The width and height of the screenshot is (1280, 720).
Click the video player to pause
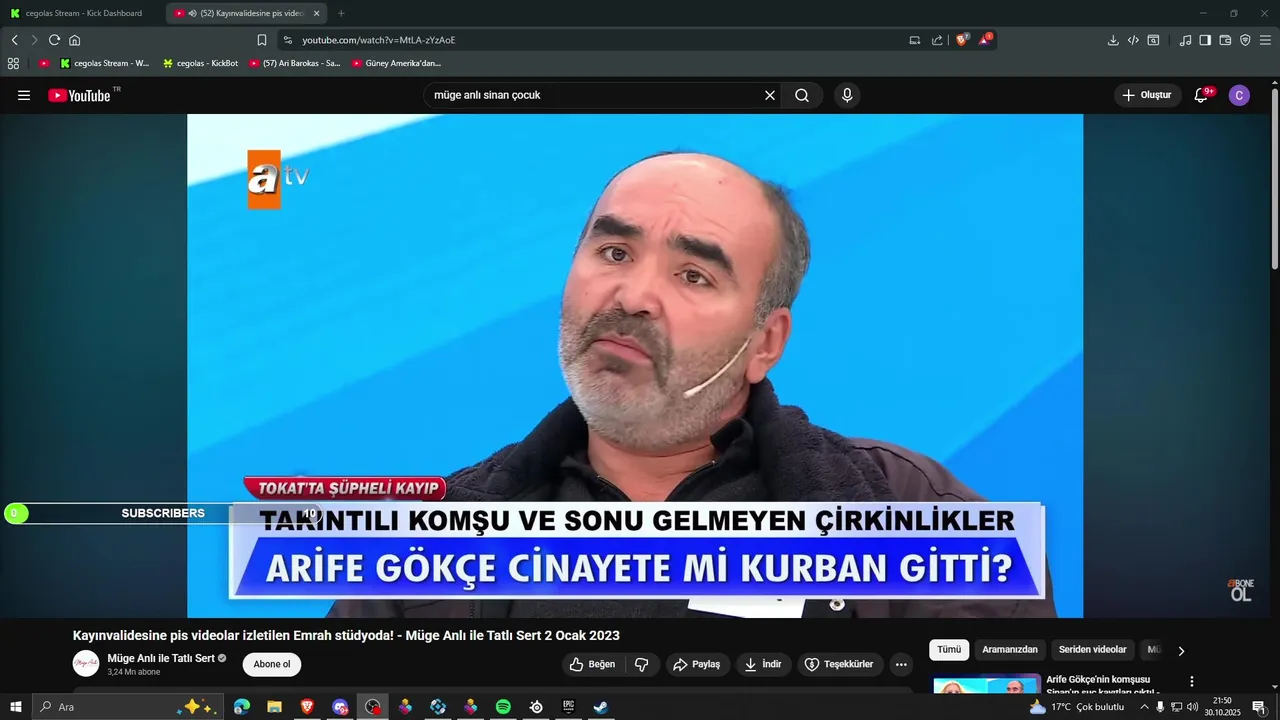pyautogui.click(x=635, y=365)
